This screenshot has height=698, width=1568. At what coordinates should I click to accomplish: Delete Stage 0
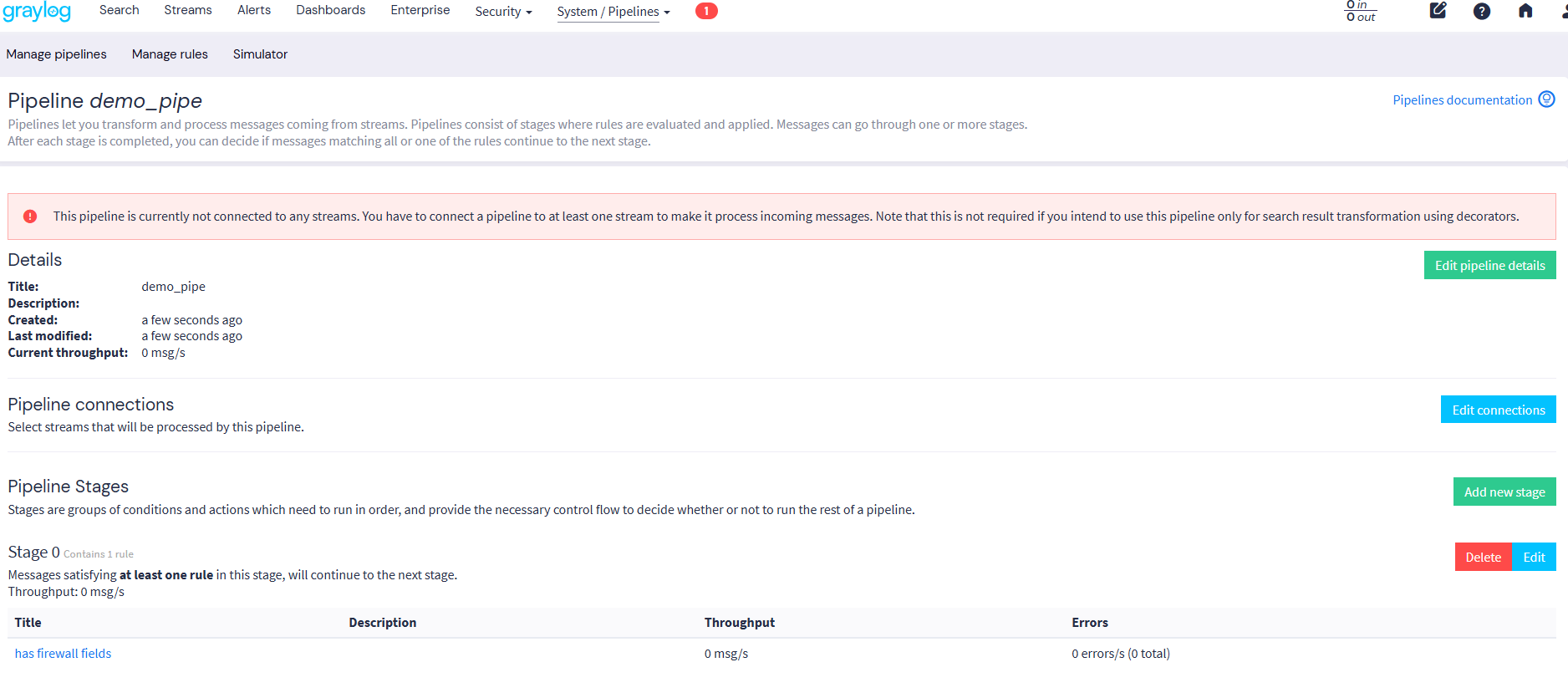click(x=1483, y=557)
